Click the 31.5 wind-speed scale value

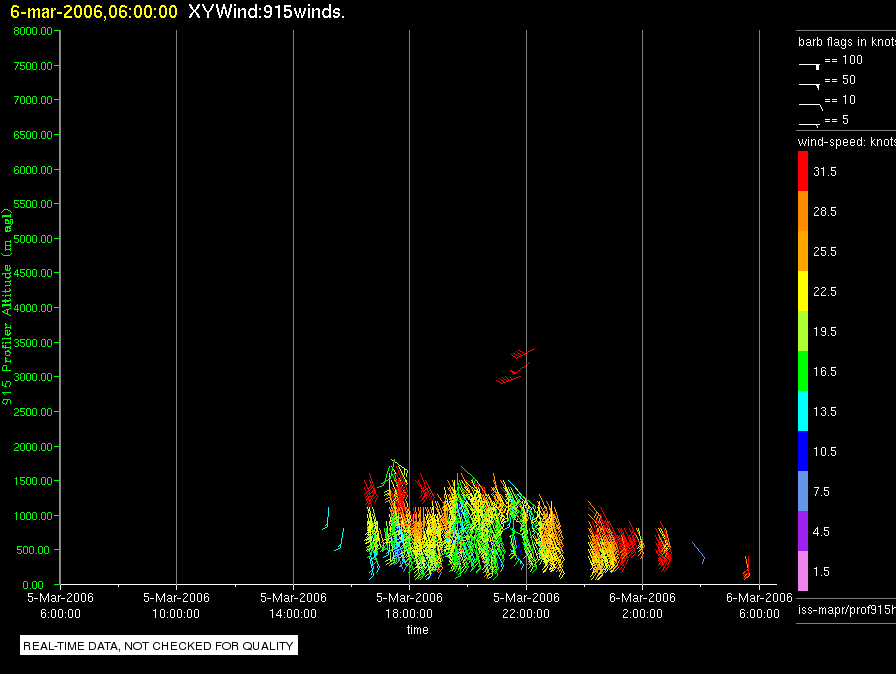(x=825, y=171)
